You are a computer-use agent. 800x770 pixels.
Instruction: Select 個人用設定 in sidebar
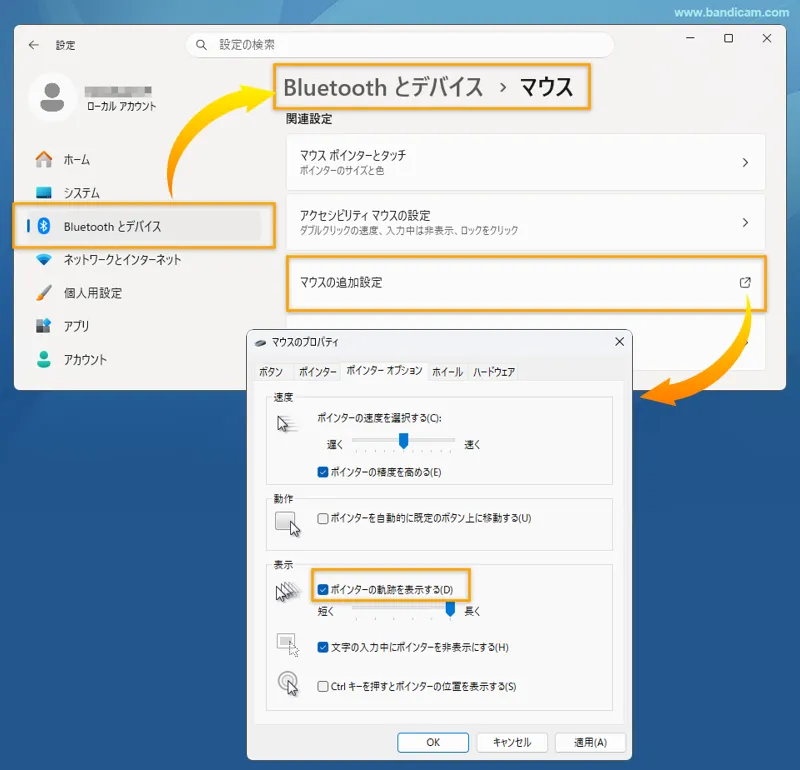93,293
